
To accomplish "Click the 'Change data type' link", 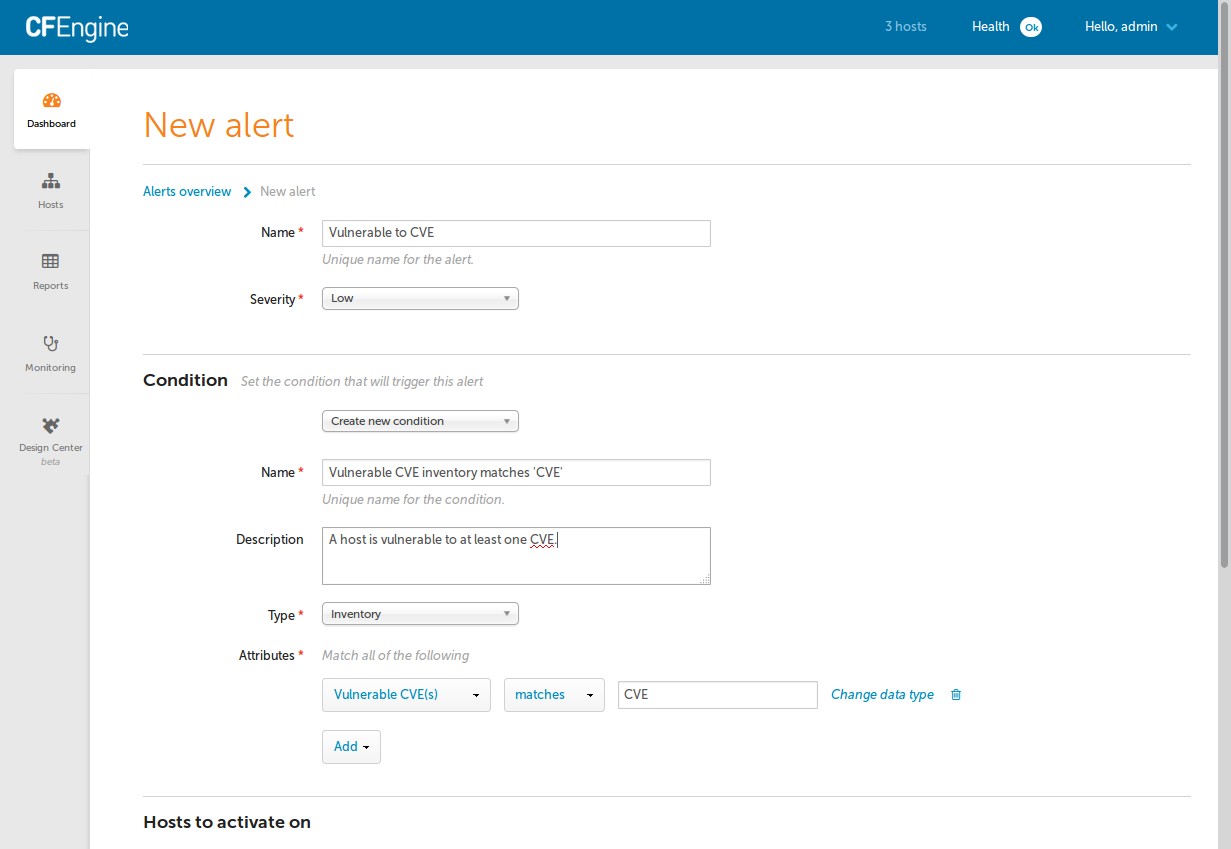I will pos(881,694).
